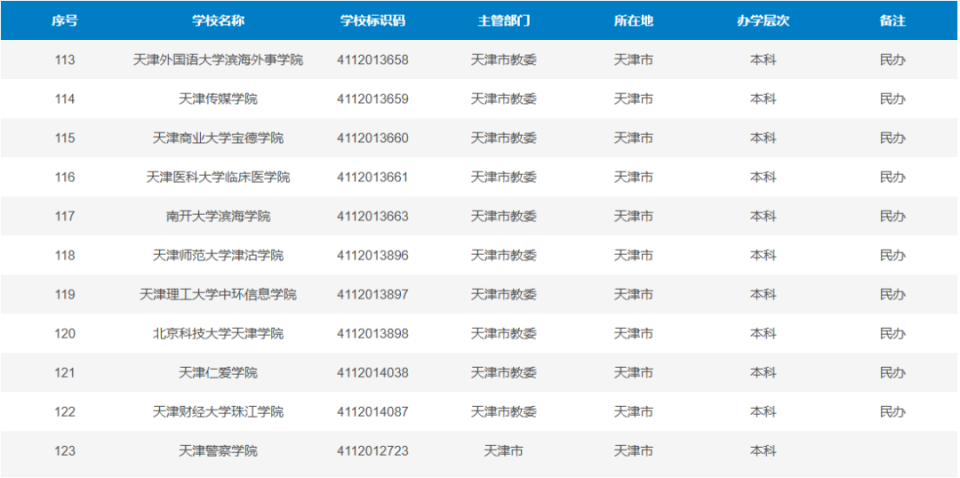This screenshot has height=478, width=960.
Task: Click 天津市教委 in row 120
Action: [x=503, y=334]
